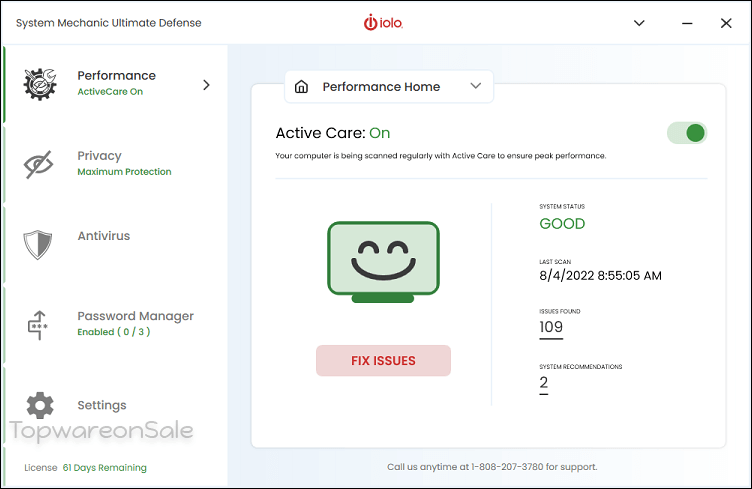Click the Active Care: On heading

click(x=332, y=133)
